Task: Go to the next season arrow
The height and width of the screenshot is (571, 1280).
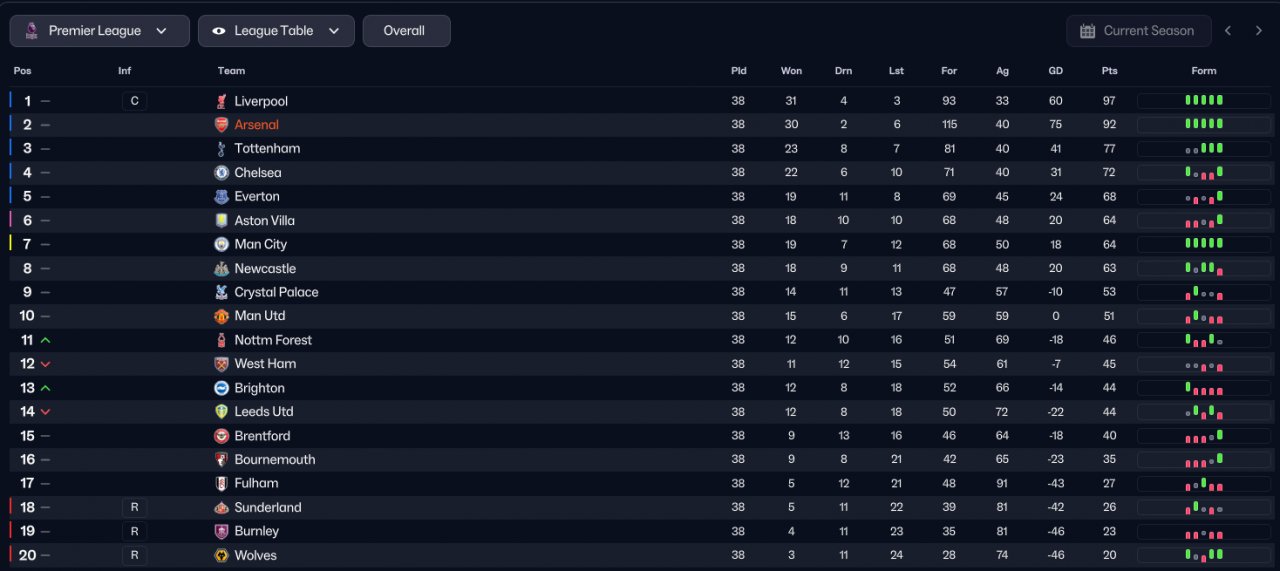Action: [x=1259, y=31]
